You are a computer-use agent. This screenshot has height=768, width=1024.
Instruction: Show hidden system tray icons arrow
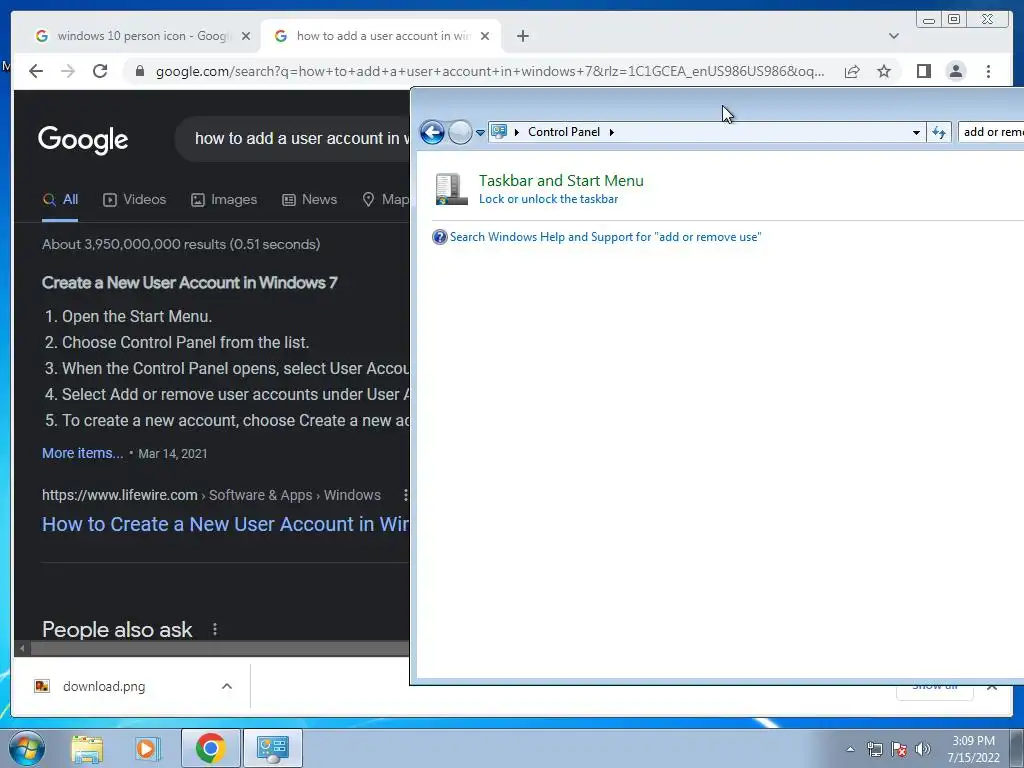(x=850, y=749)
